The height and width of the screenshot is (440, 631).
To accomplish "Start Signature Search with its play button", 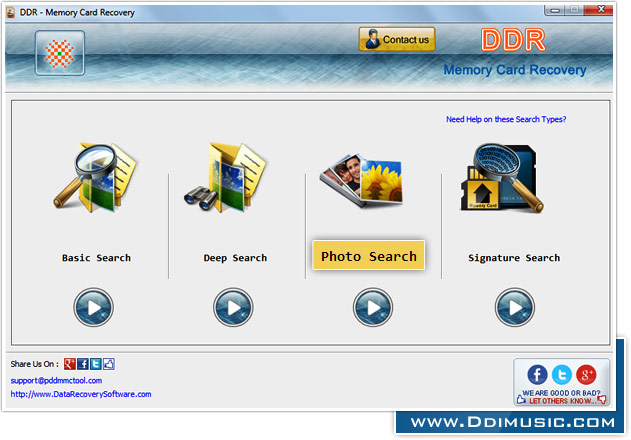I will [x=514, y=307].
